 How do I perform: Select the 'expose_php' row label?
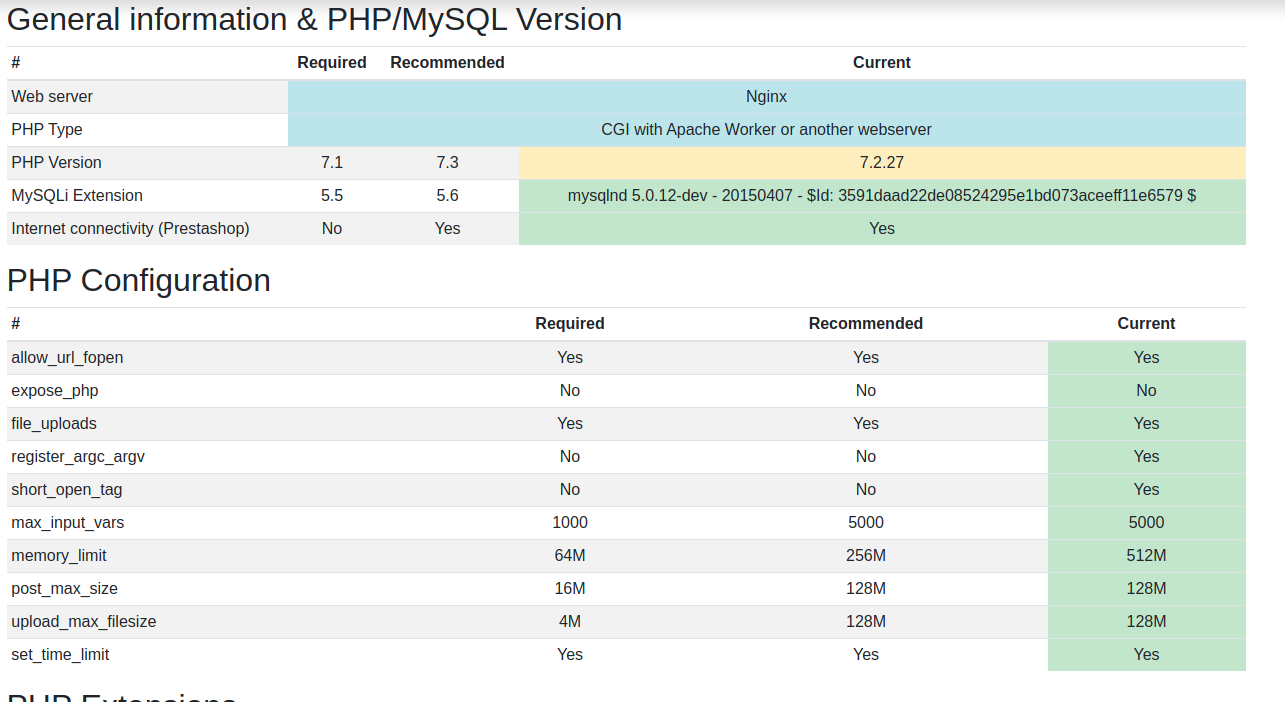tap(55, 391)
